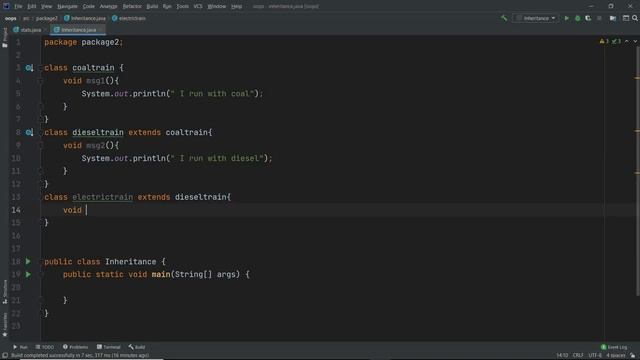
Task: Click the subclass gutter icon beside coaltrain
Action: click(x=29, y=68)
